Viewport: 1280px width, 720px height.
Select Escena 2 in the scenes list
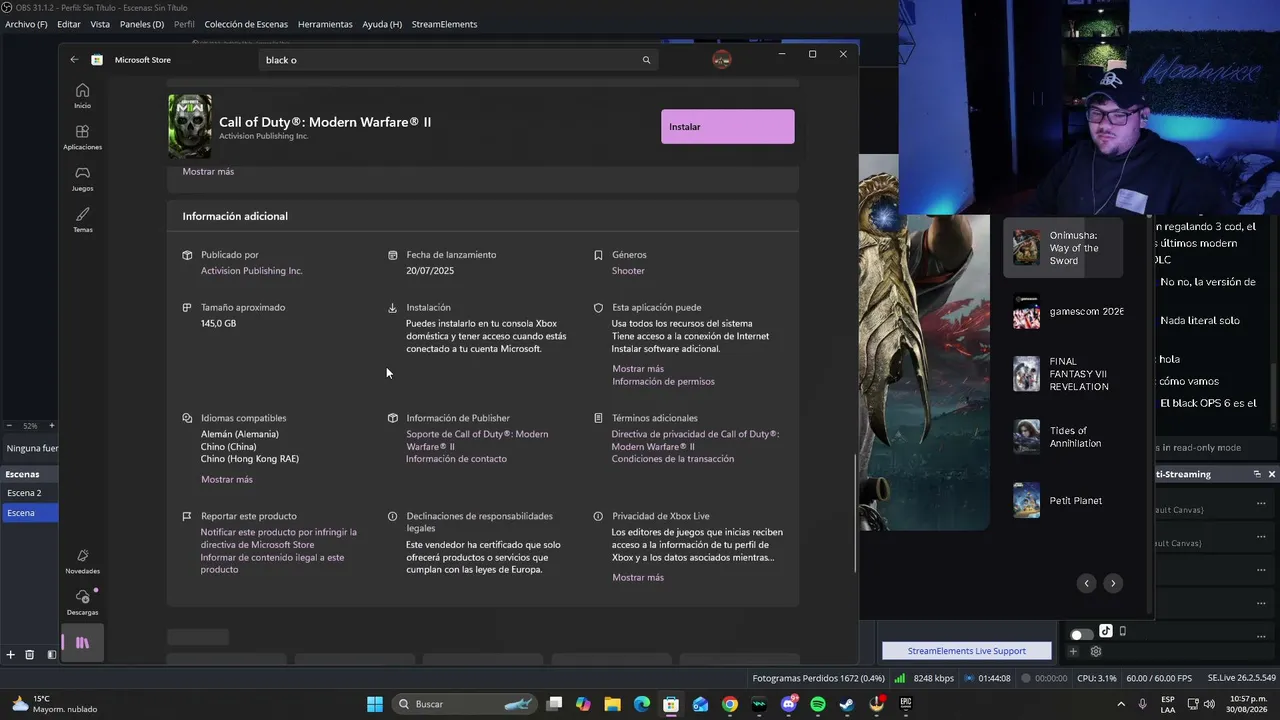coord(29,493)
